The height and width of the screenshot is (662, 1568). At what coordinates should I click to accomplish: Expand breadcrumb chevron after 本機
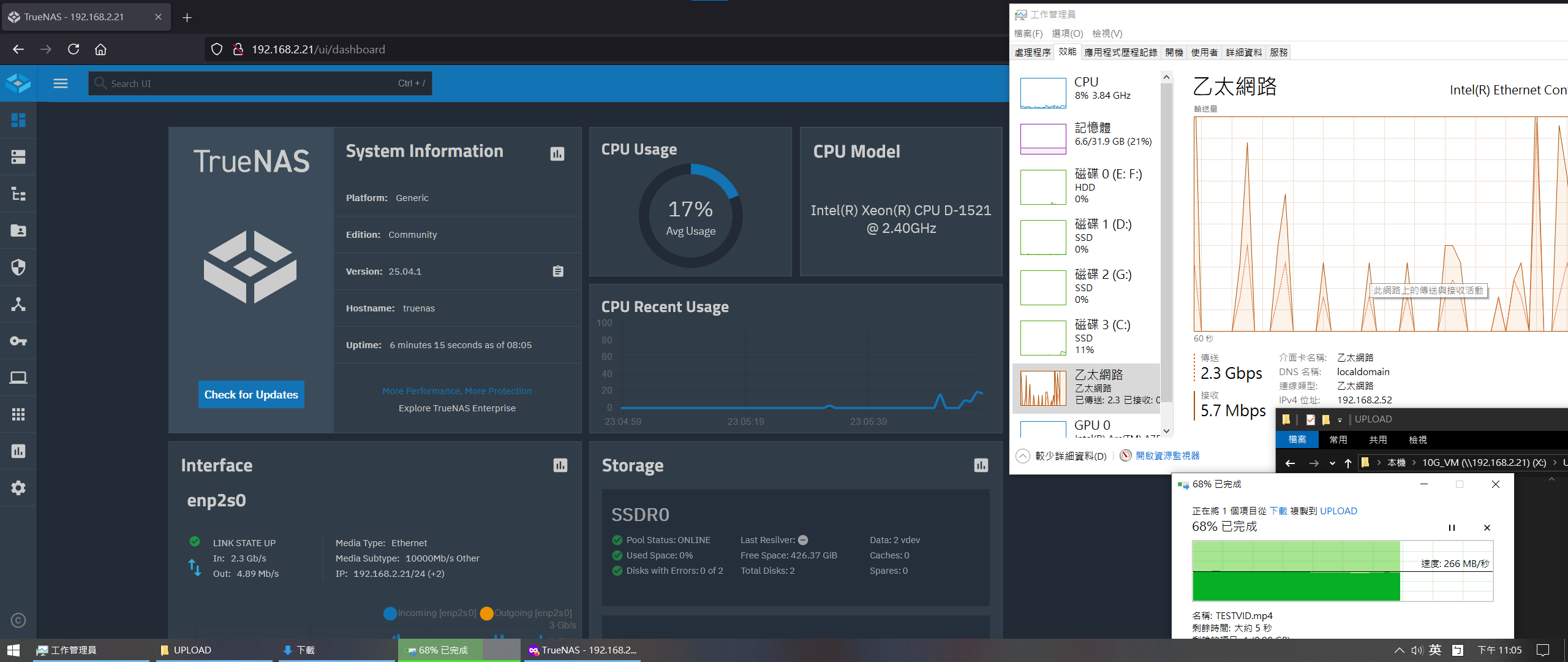click(x=1414, y=463)
